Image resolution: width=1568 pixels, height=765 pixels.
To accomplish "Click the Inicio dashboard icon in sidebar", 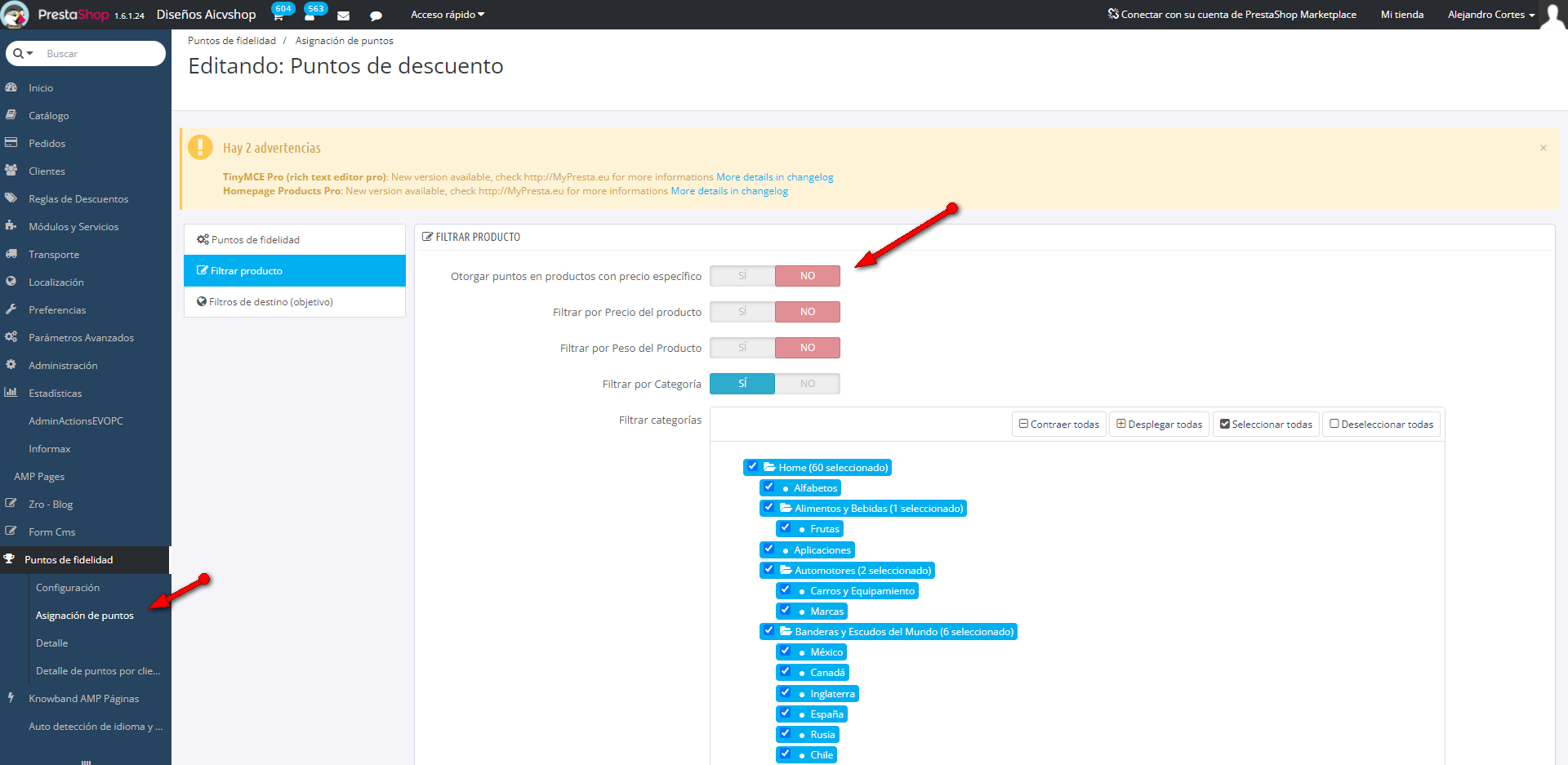I will [x=11, y=87].
